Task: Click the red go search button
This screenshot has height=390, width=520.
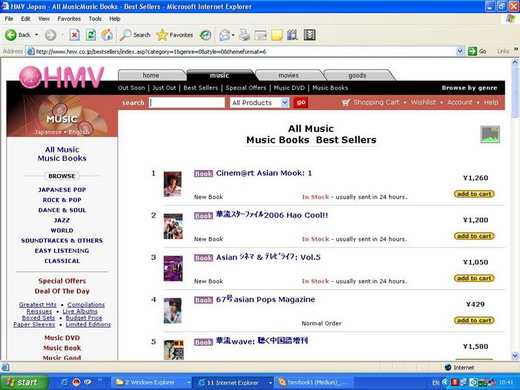Action: point(301,102)
